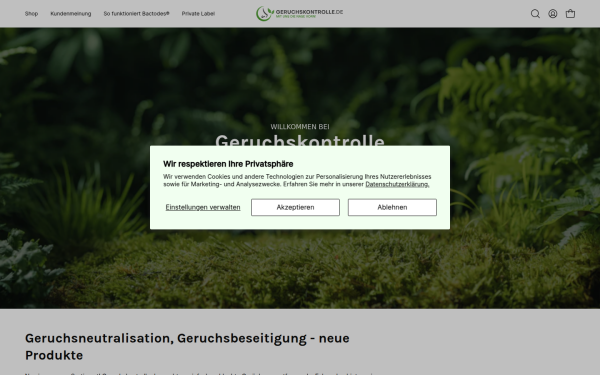Click the 'WILLKOMMEN BEI' hero text
Image resolution: width=600 pixels, height=375 pixels.
(x=300, y=127)
